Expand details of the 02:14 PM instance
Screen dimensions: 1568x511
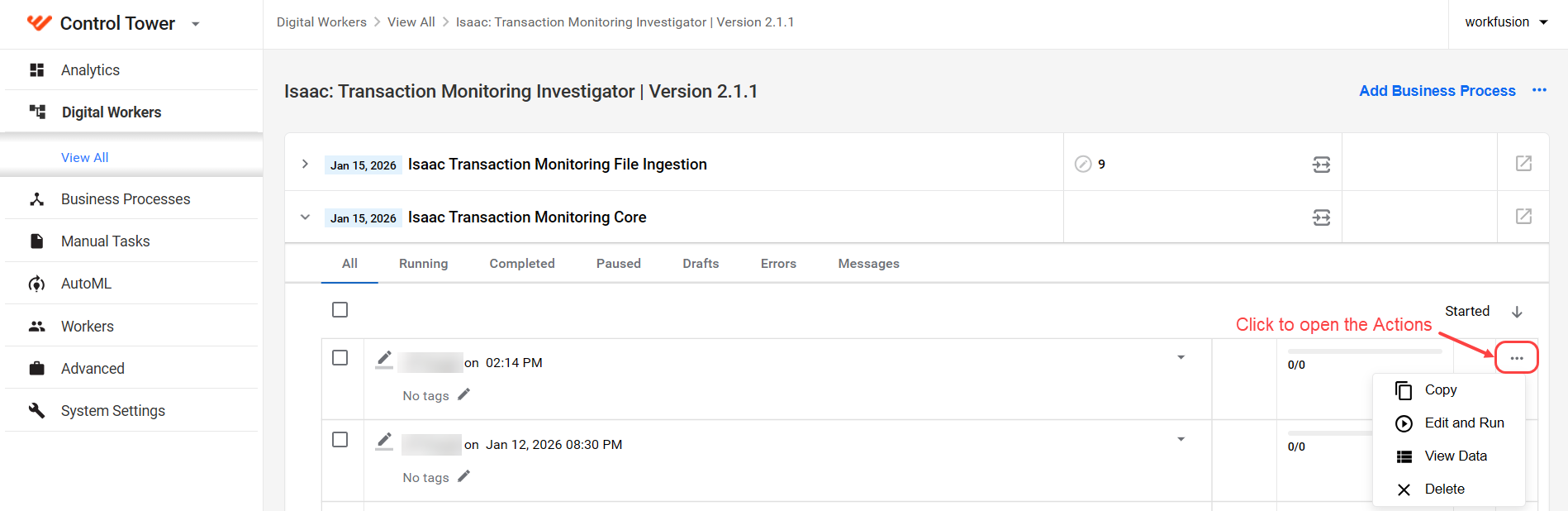[x=1181, y=357]
